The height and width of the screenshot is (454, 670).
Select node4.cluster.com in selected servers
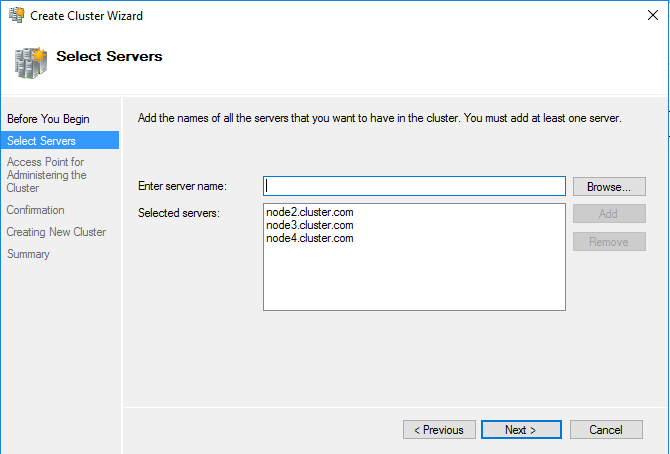coord(310,238)
